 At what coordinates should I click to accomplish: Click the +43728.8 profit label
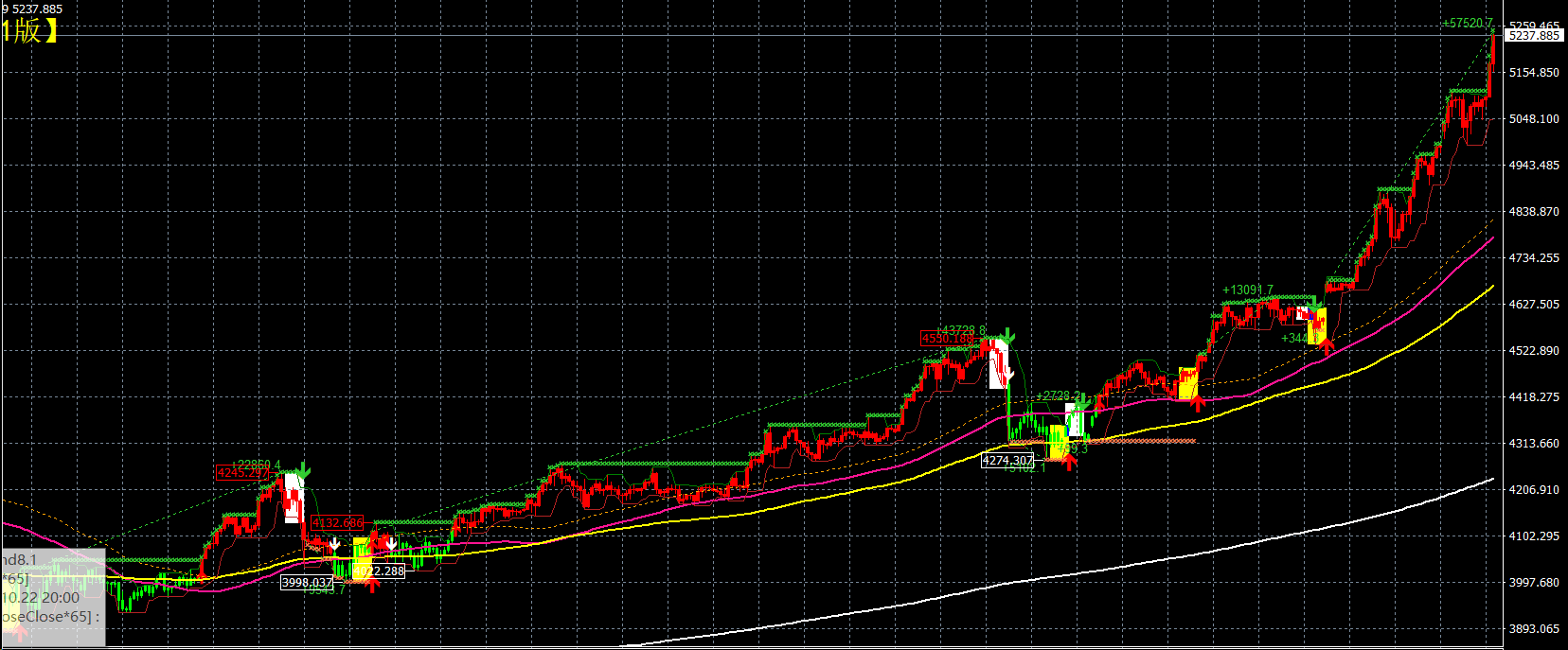click(960, 330)
